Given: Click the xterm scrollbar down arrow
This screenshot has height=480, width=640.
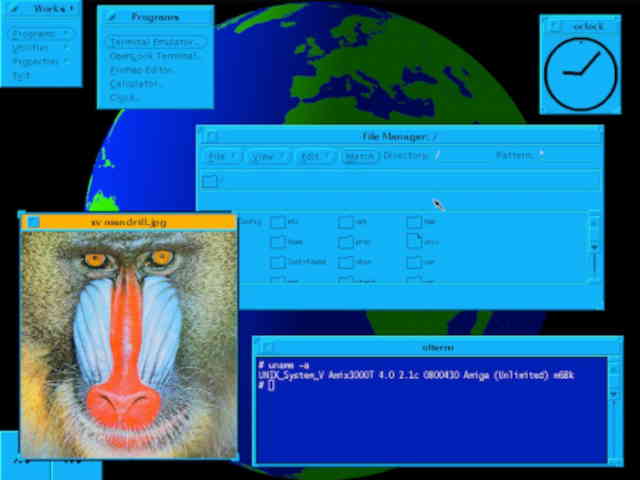Looking at the screenshot, I should pos(613,395).
